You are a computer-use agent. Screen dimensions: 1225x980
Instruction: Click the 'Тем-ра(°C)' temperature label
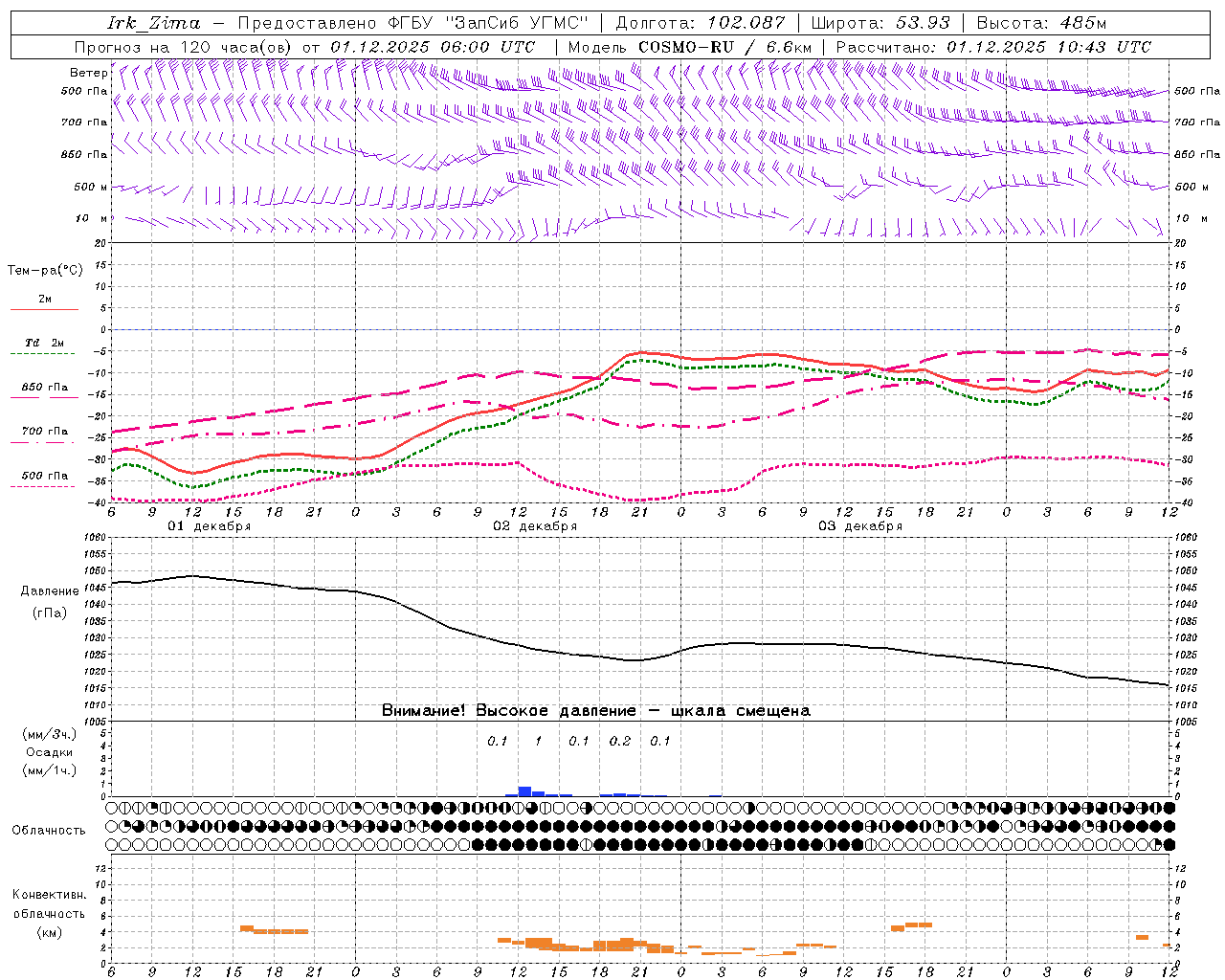tap(45, 271)
